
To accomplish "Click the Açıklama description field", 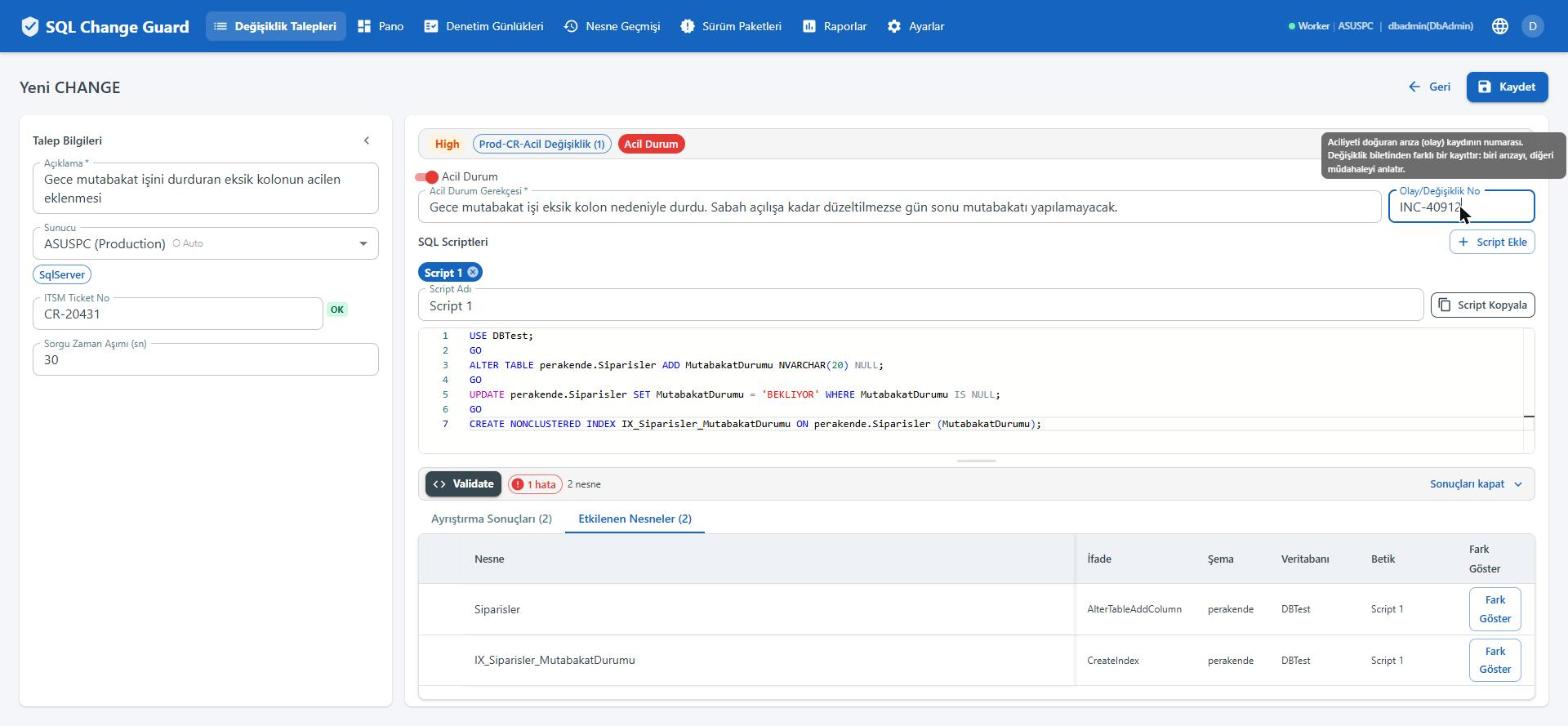I will [206, 188].
